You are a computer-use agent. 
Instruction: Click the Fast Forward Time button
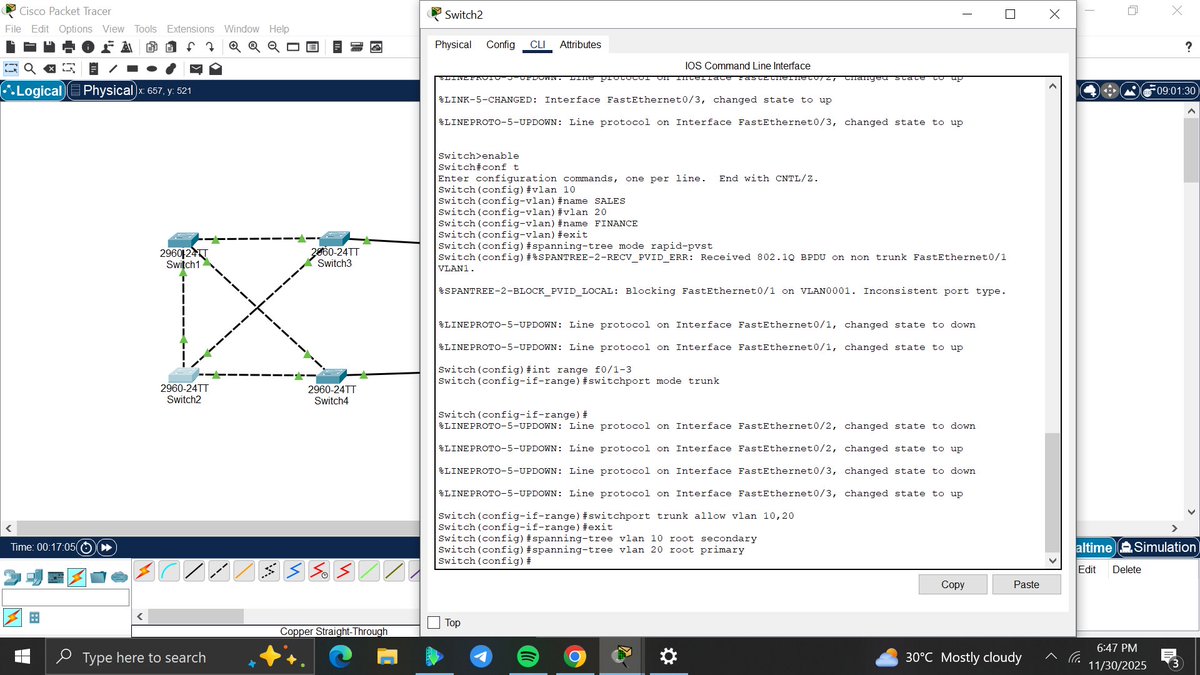106,547
